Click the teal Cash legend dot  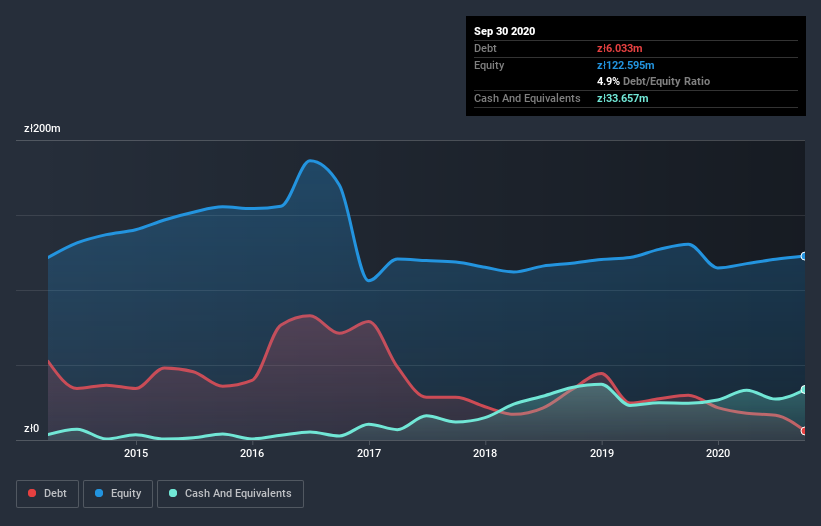pos(173,493)
